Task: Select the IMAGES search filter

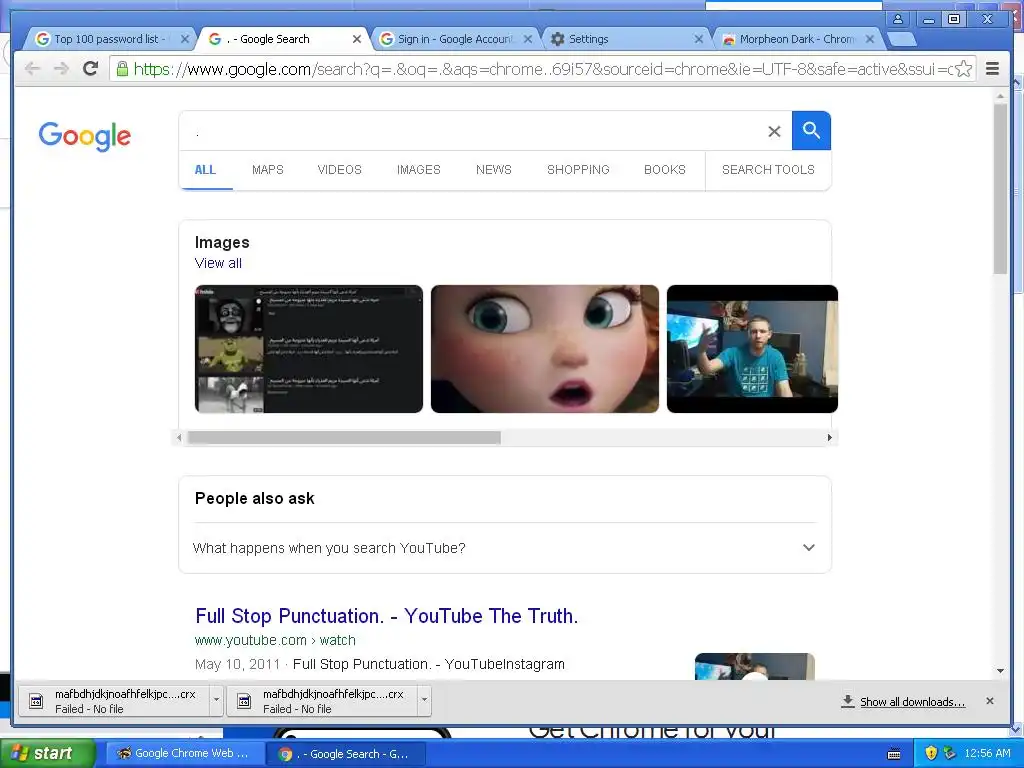Action: coord(419,170)
